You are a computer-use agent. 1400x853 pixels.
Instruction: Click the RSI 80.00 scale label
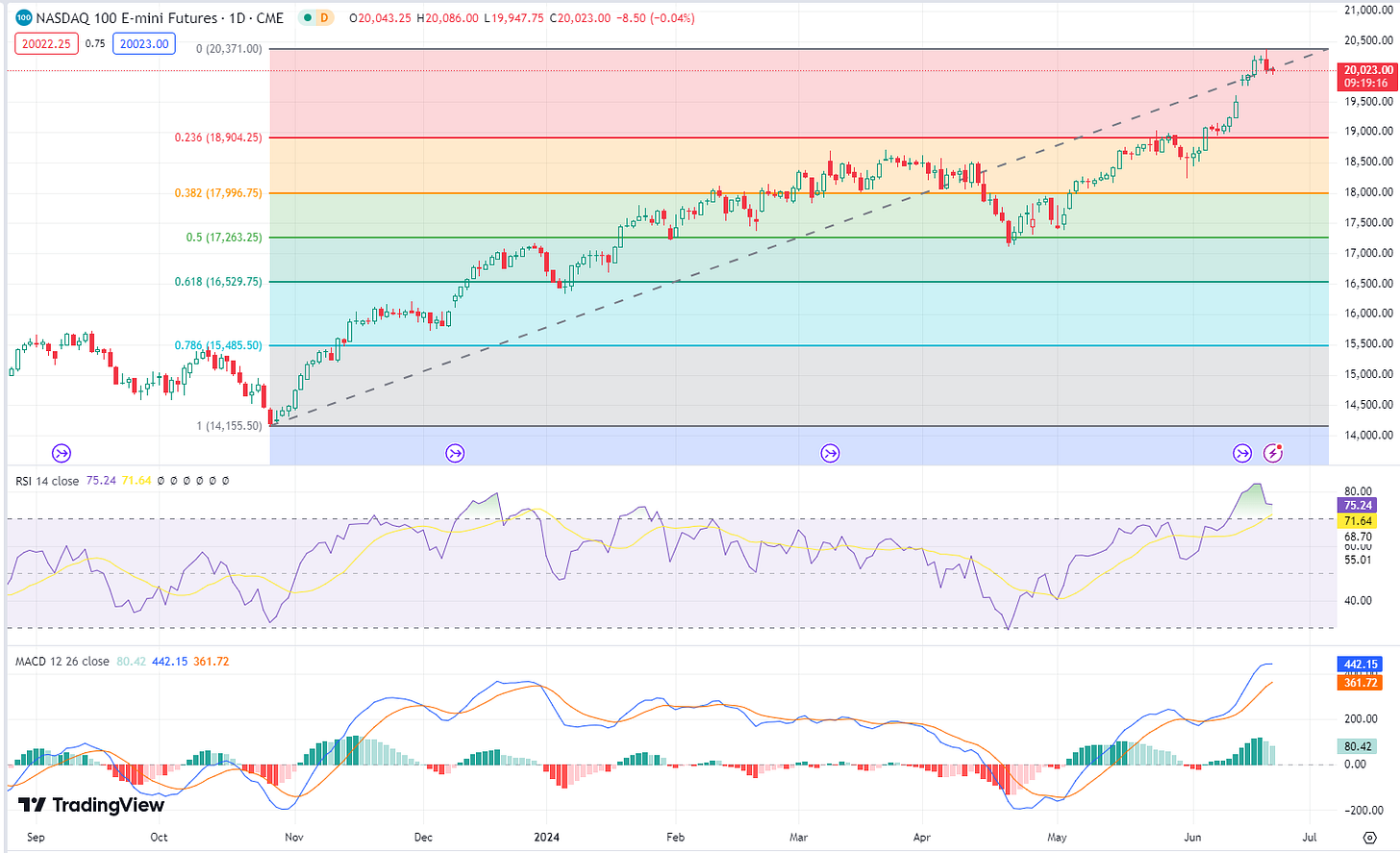[x=1358, y=491]
